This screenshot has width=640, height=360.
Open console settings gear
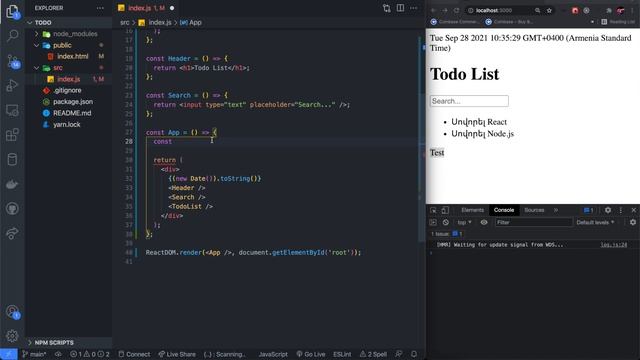tap(633, 222)
